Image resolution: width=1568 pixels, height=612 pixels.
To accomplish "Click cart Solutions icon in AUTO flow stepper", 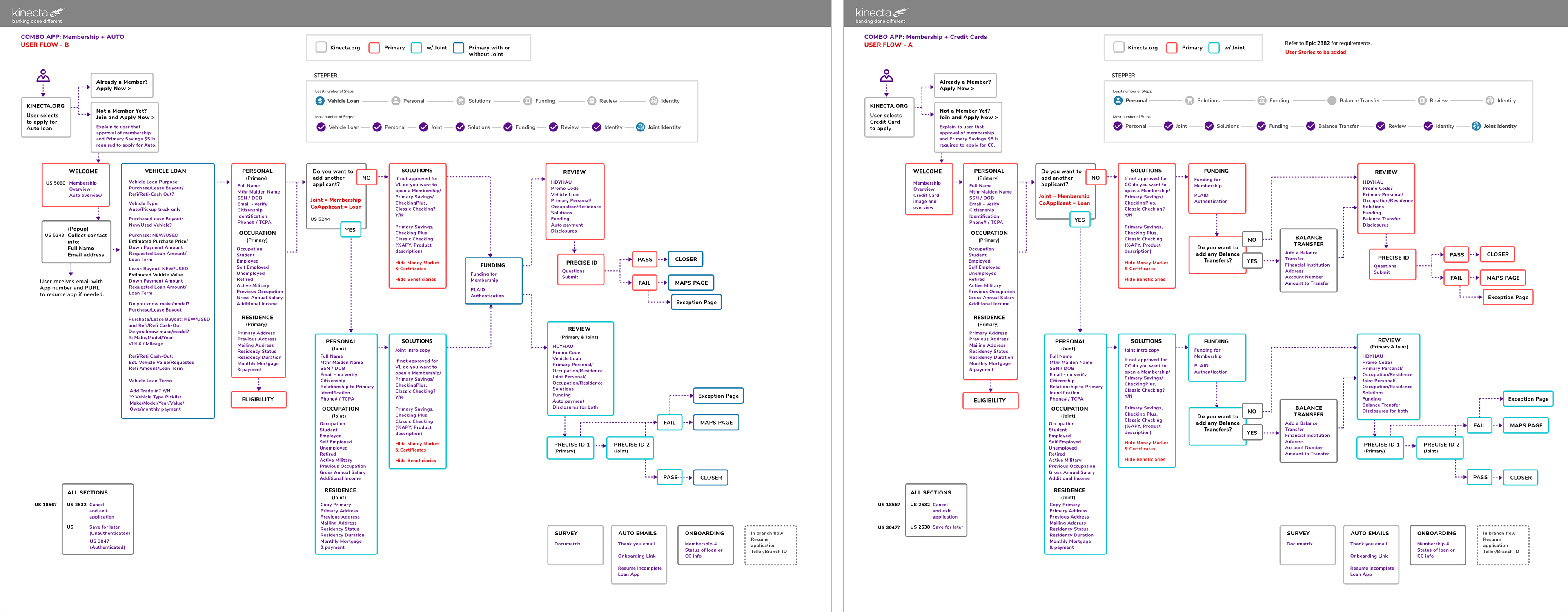I will coord(461,101).
